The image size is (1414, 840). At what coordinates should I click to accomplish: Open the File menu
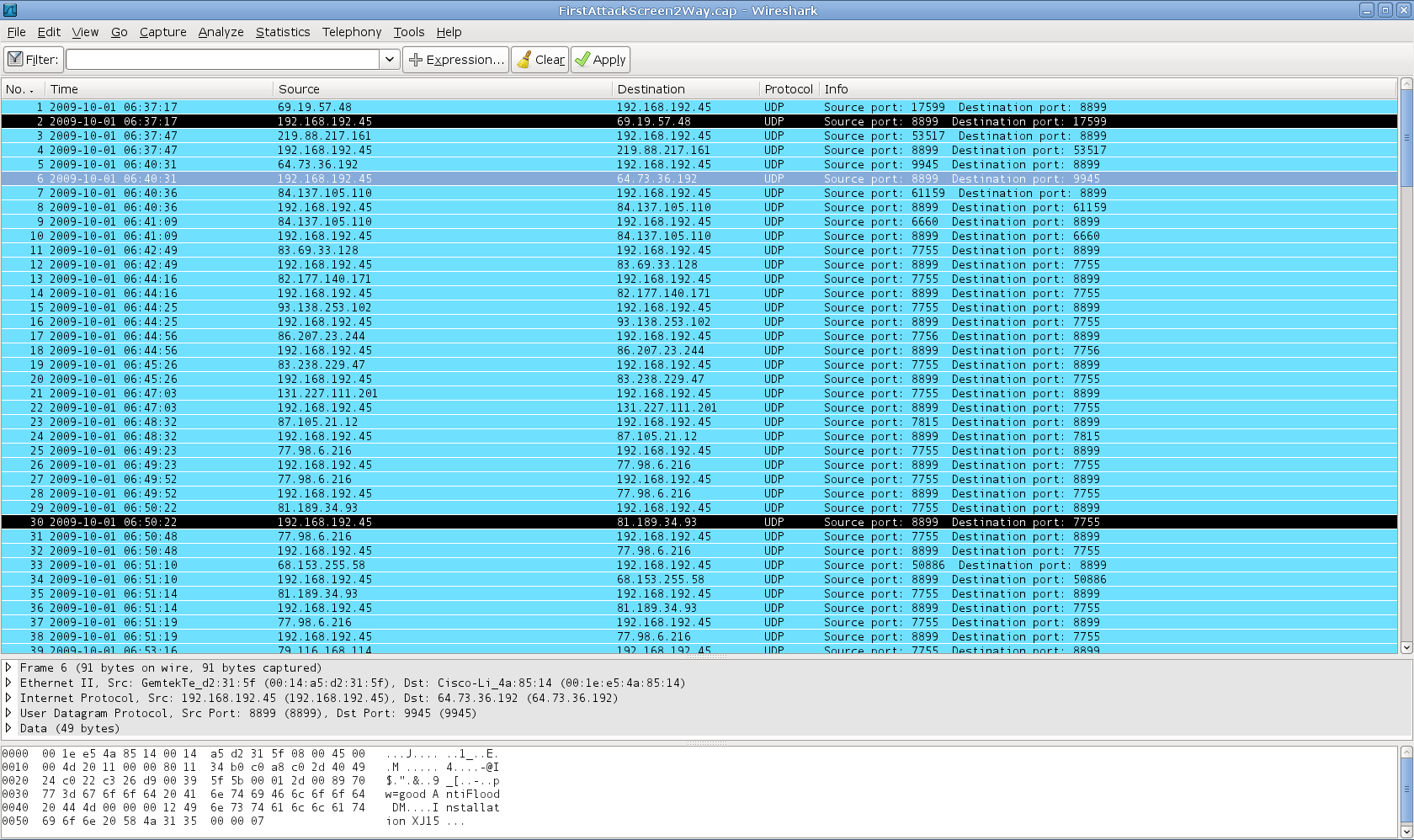(16, 32)
